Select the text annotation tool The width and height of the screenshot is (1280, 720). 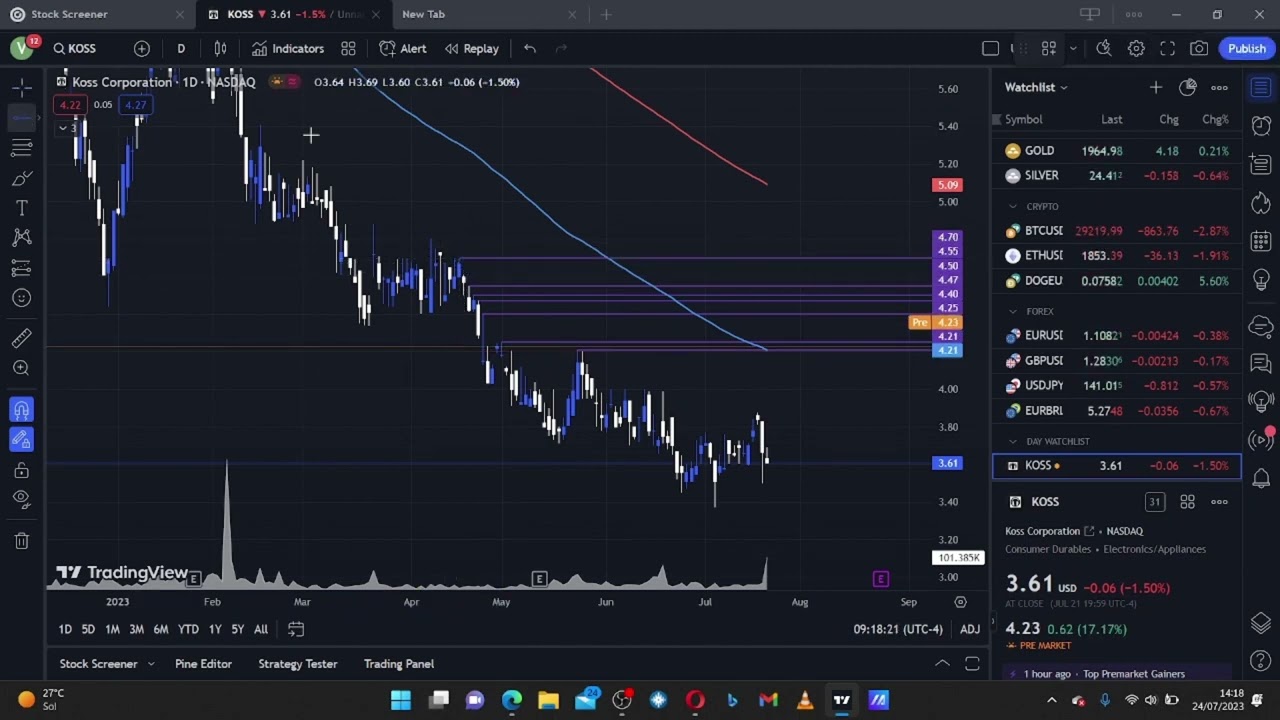(x=21, y=208)
